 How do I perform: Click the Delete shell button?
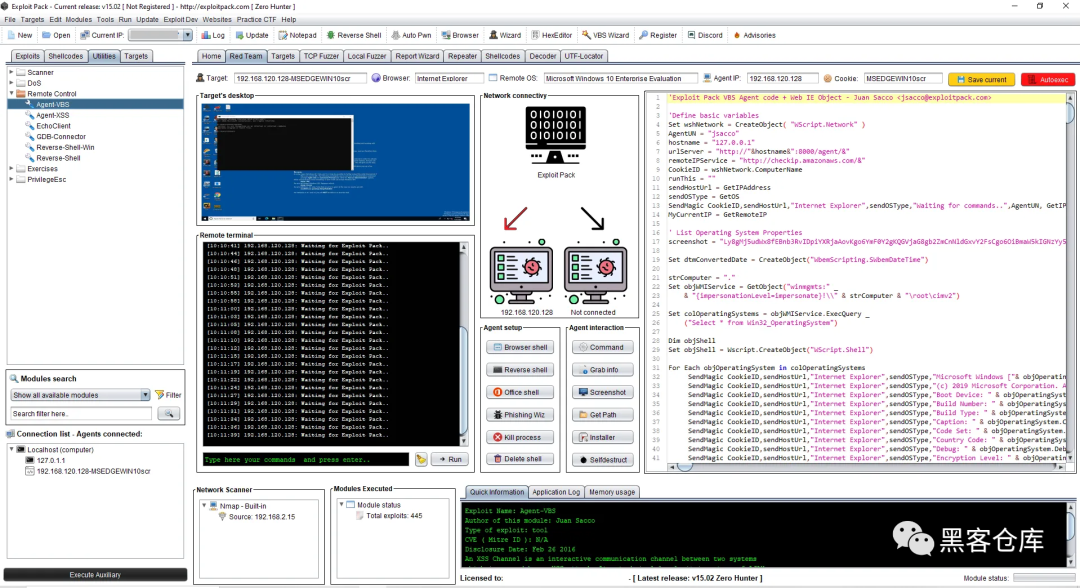[x=520, y=459]
